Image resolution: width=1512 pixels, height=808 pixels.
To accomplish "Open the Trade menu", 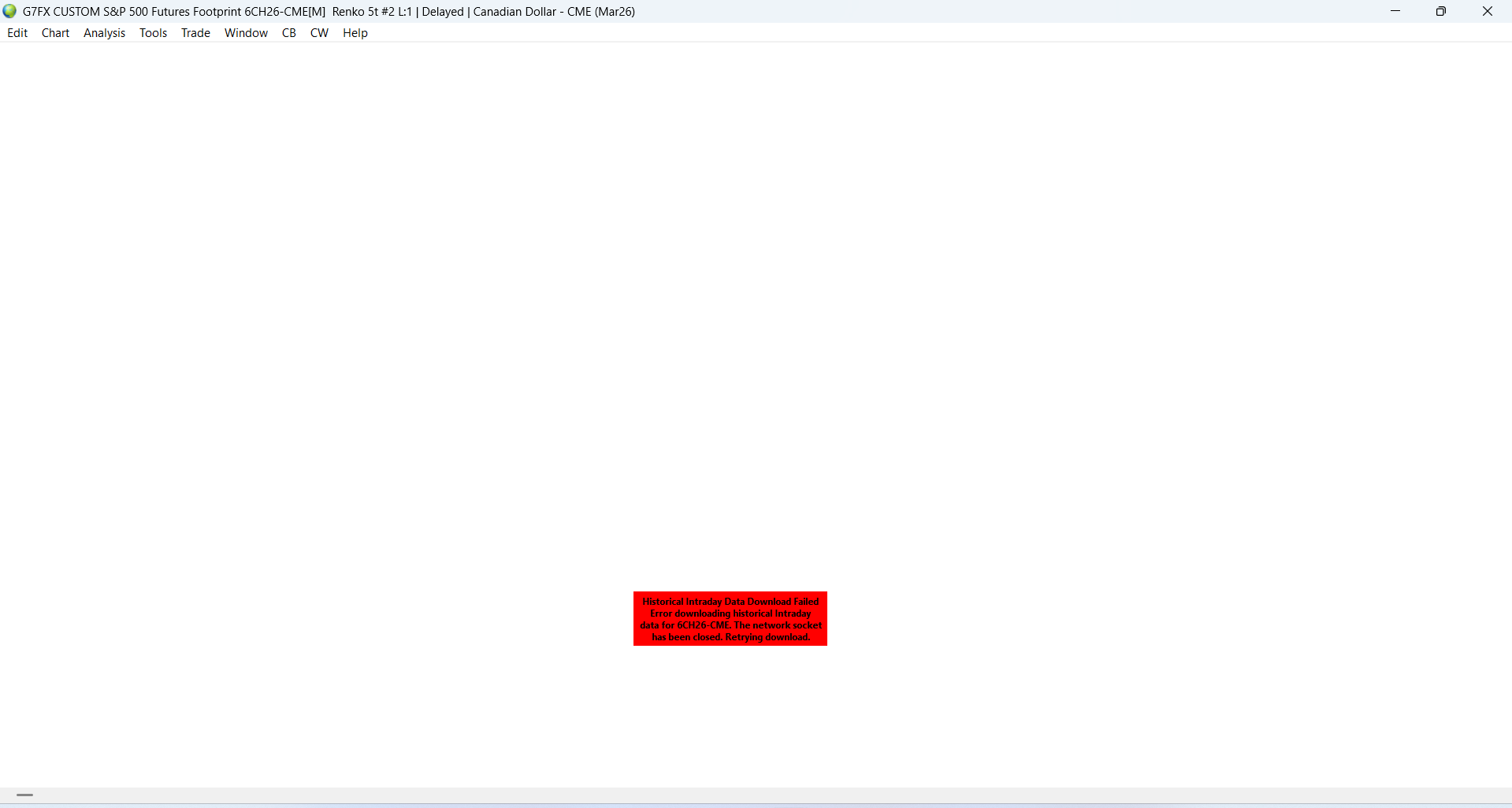I will (195, 33).
